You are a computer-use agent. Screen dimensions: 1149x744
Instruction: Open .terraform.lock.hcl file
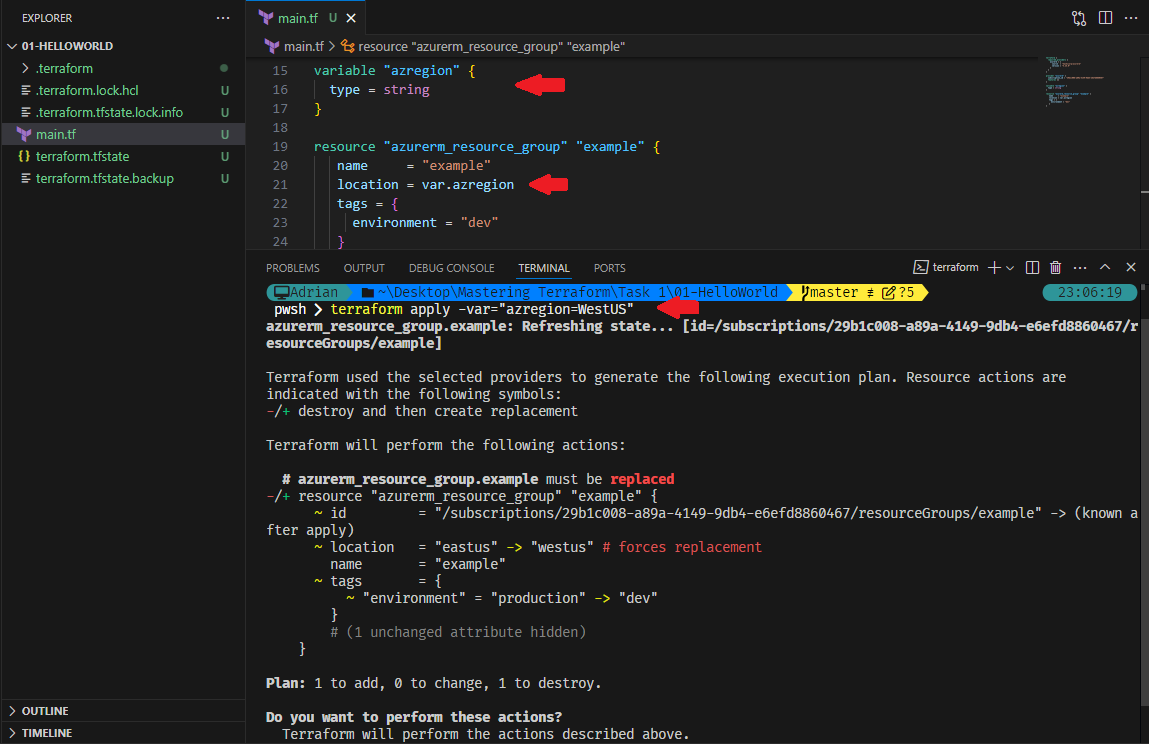coord(122,90)
